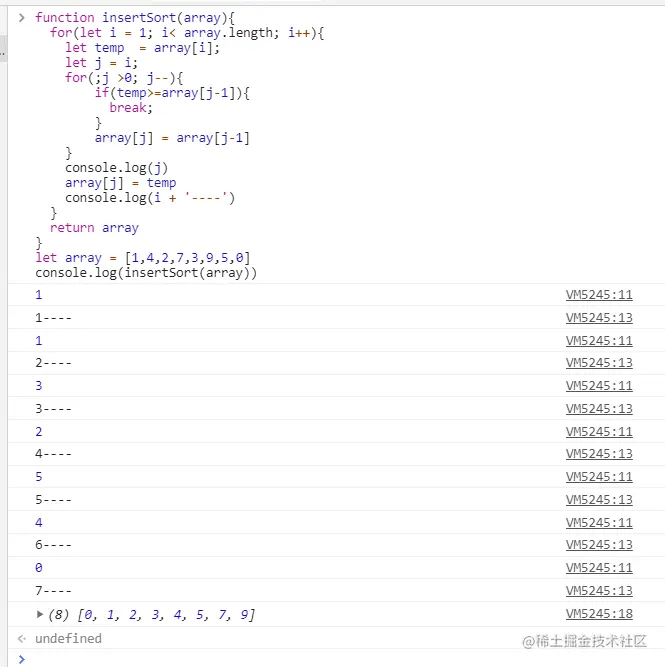Click the 'let array = [1,4,2,7,3,9,5,0]' line
Image resolution: width=665 pixels, height=667 pixels.
143,258
